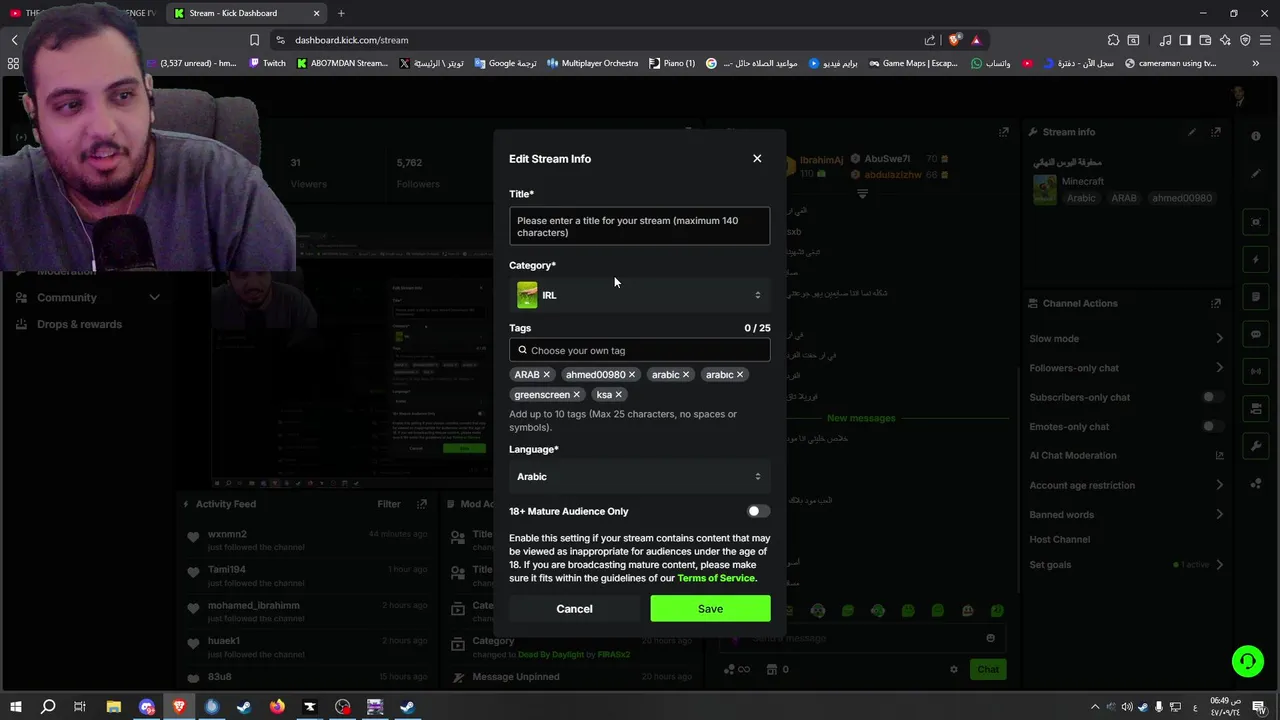This screenshot has height=720, width=1280.
Task: Show hidden system tray icons
Action: pyautogui.click(x=1095, y=707)
